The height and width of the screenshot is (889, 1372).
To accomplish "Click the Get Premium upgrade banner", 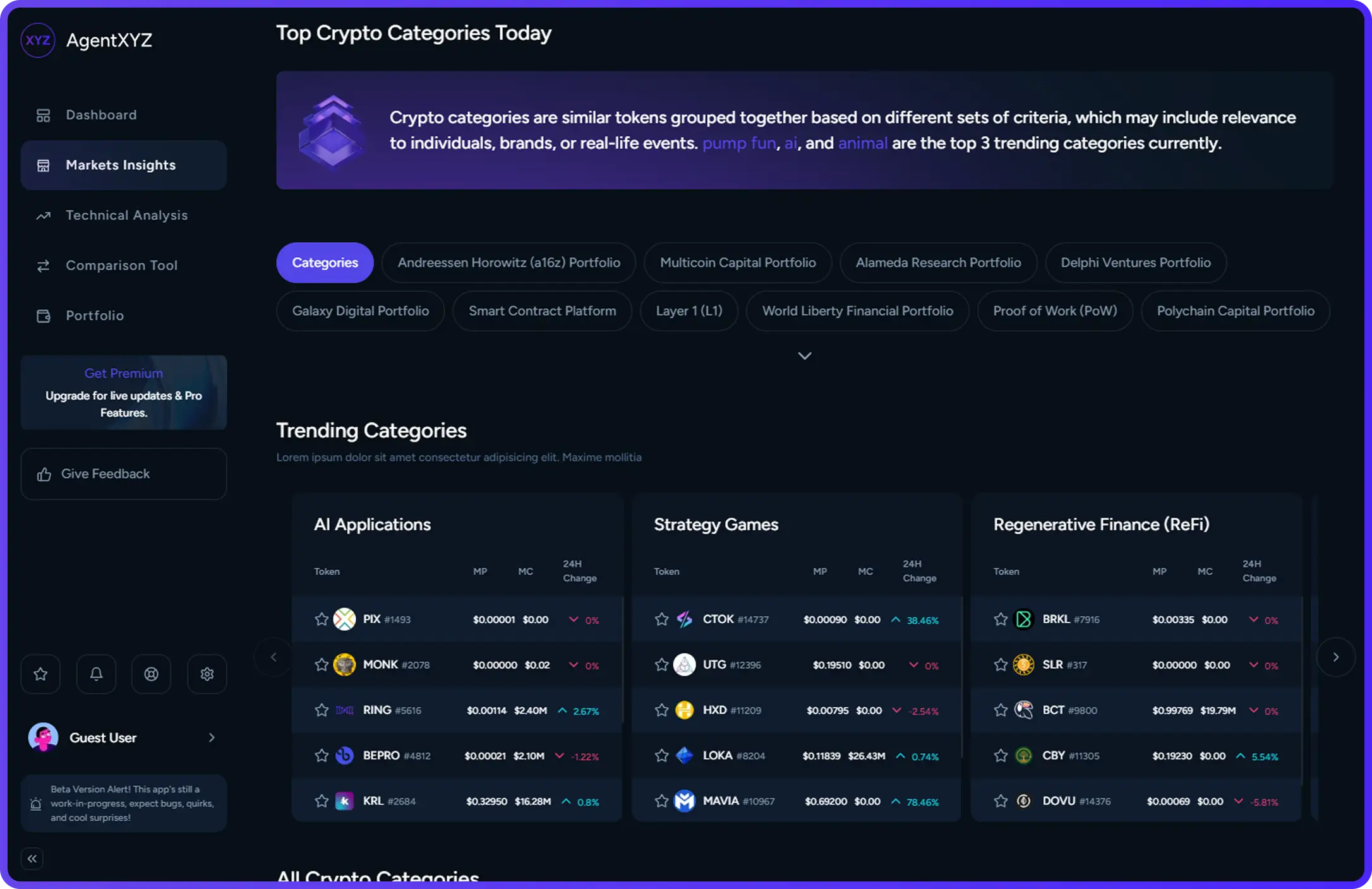I will [x=123, y=392].
